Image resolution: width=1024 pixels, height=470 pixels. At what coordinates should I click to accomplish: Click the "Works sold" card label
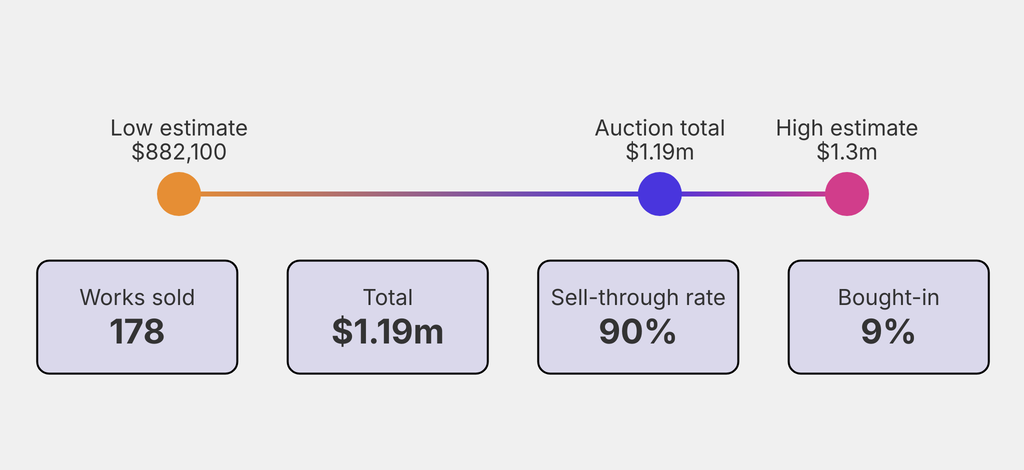tap(137, 297)
